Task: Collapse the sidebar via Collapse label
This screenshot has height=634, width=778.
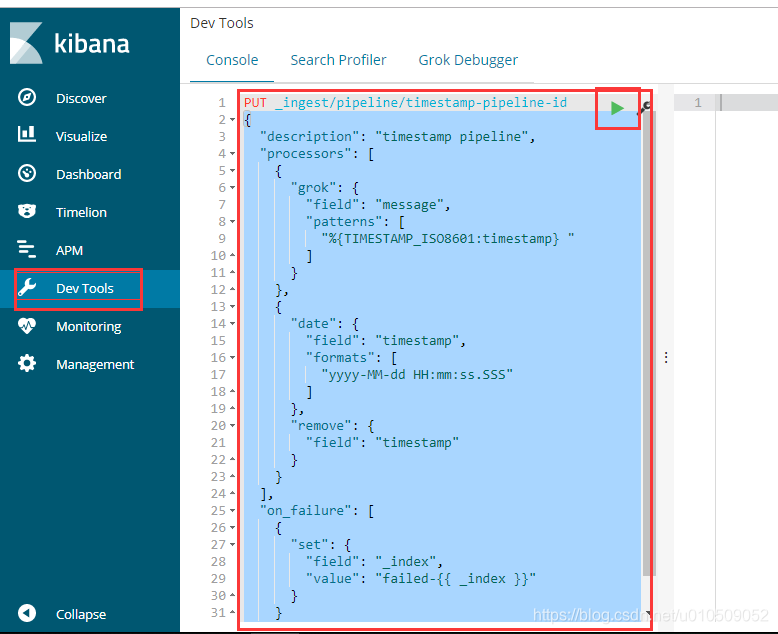Action: [81, 614]
